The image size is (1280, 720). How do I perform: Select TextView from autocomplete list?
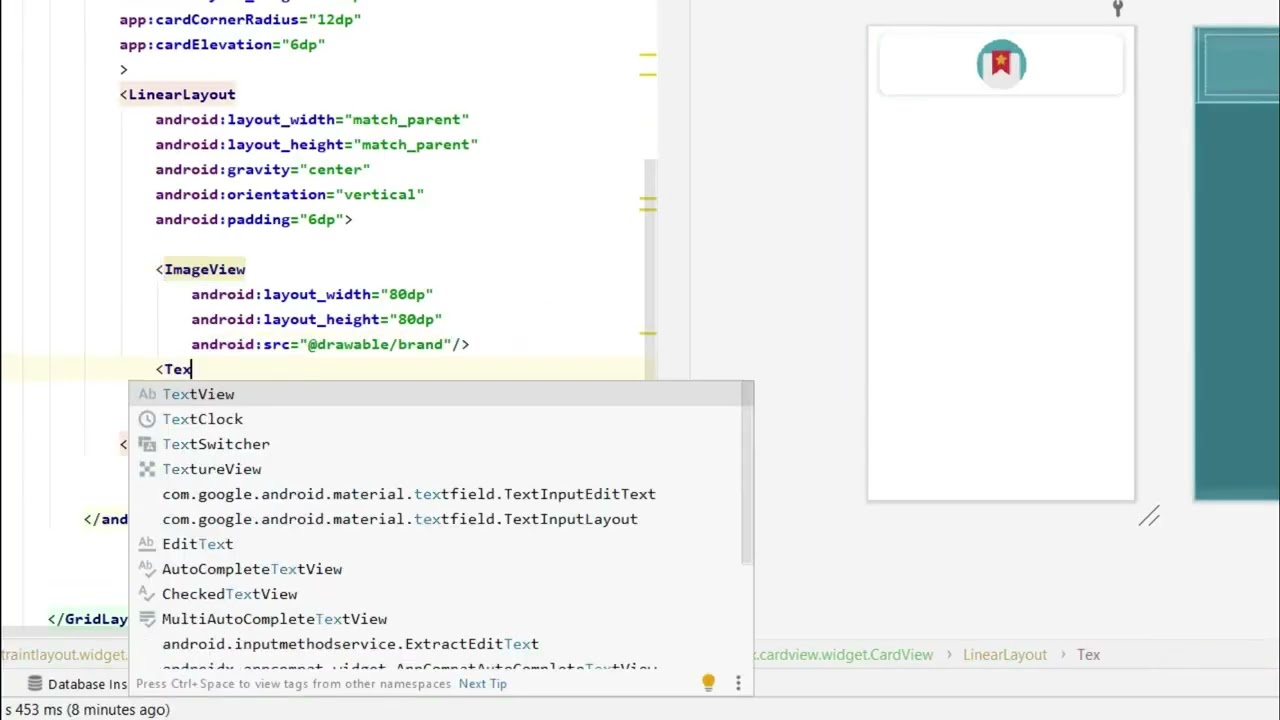(x=441, y=394)
